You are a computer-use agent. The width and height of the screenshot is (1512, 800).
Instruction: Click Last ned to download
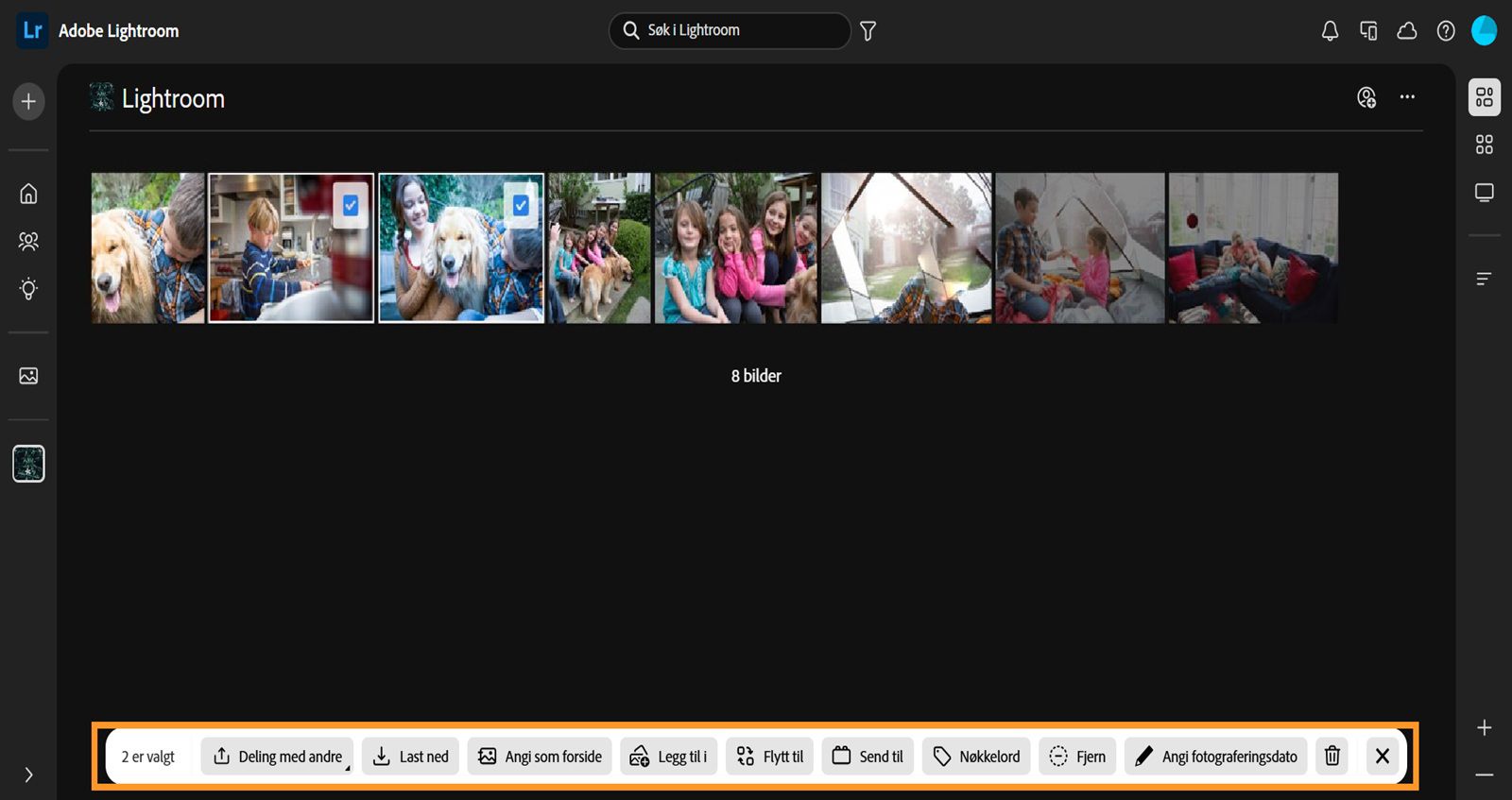point(410,757)
